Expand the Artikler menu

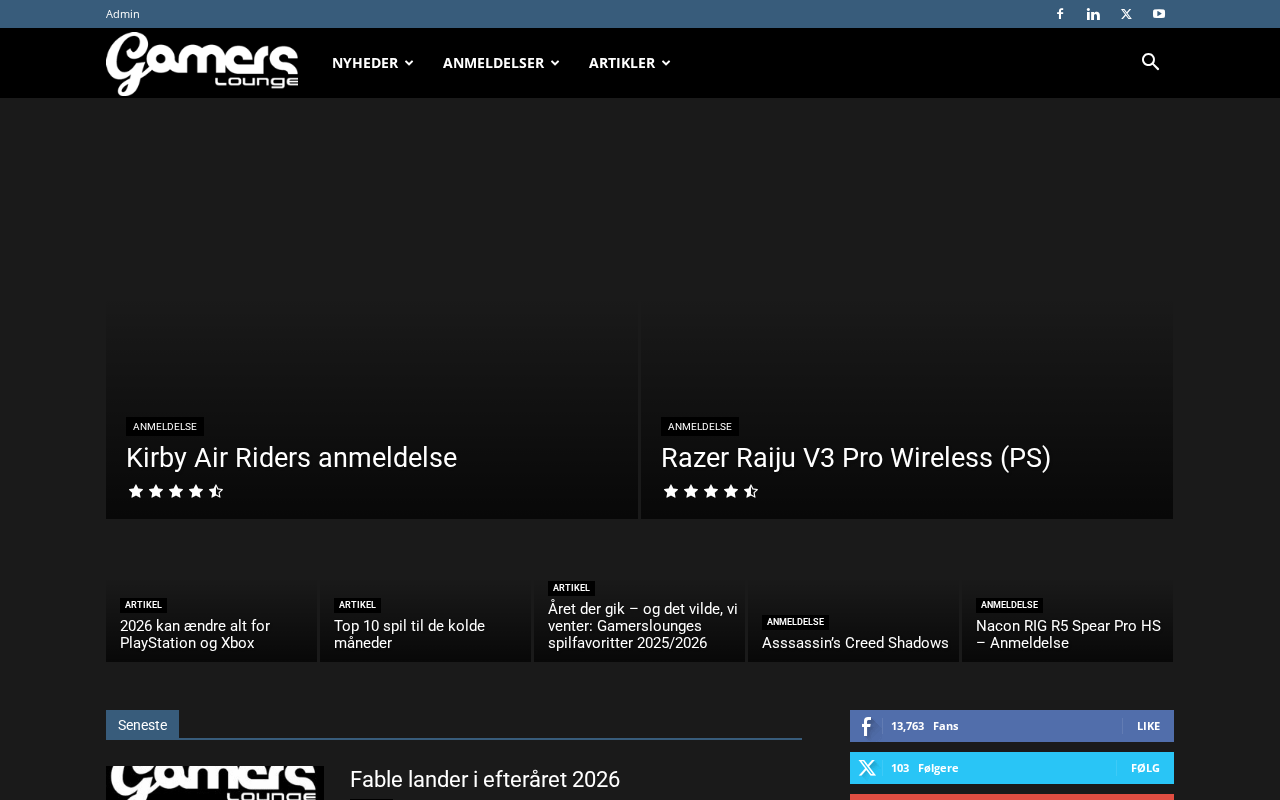click(629, 63)
